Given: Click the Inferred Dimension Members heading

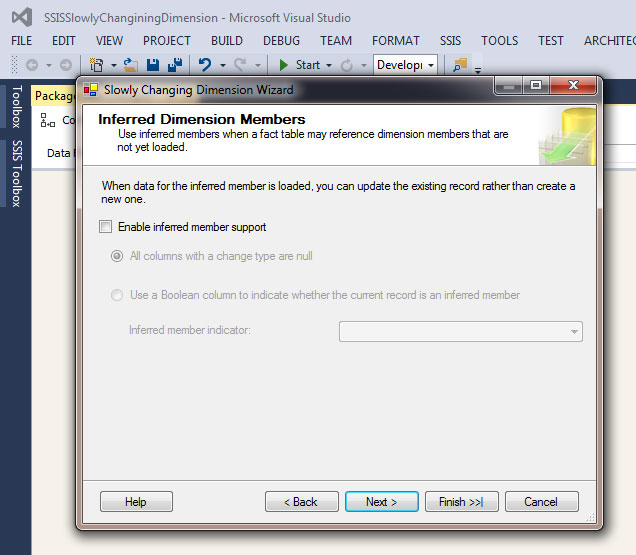Looking at the screenshot, I should coord(202,119).
